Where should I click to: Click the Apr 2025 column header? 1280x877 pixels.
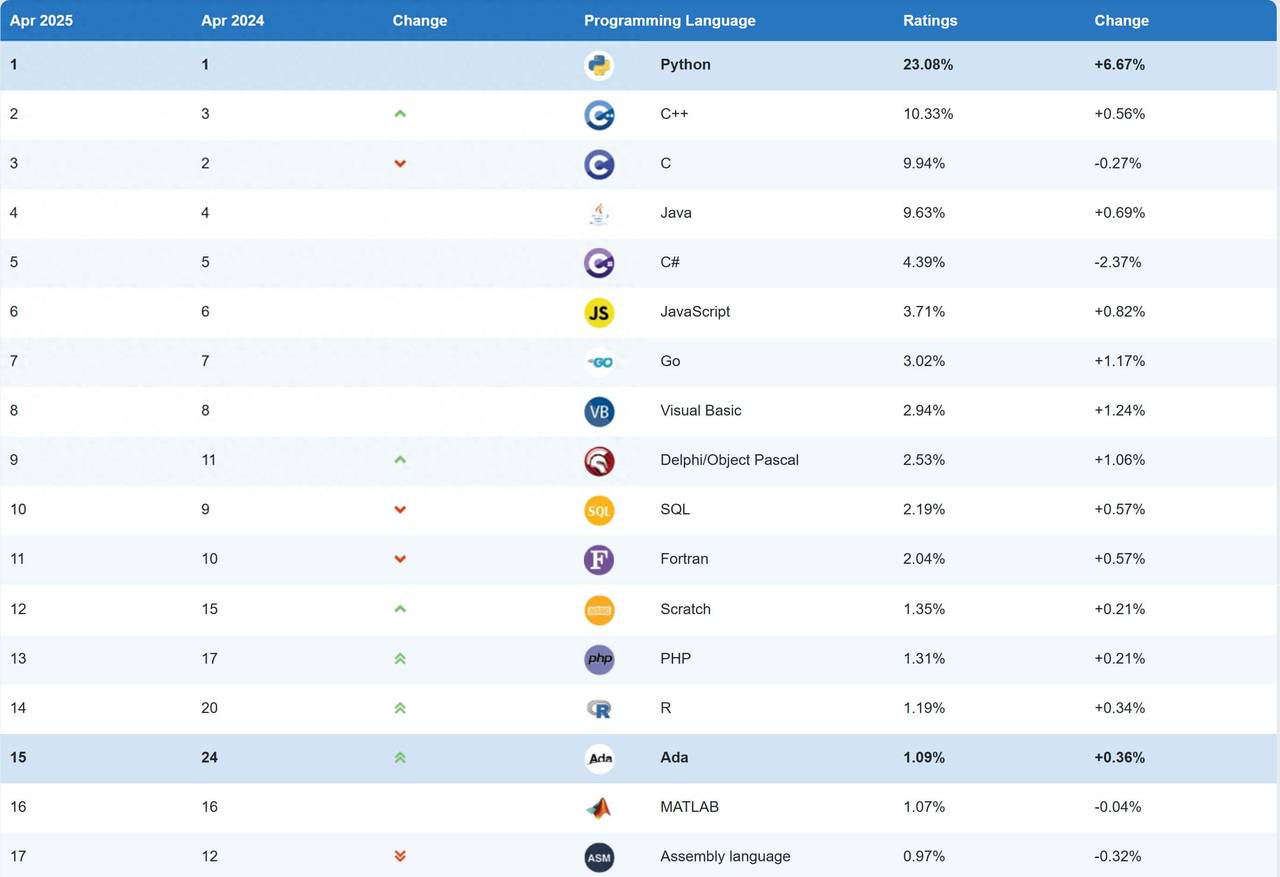pyautogui.click(x=41, y=20)
